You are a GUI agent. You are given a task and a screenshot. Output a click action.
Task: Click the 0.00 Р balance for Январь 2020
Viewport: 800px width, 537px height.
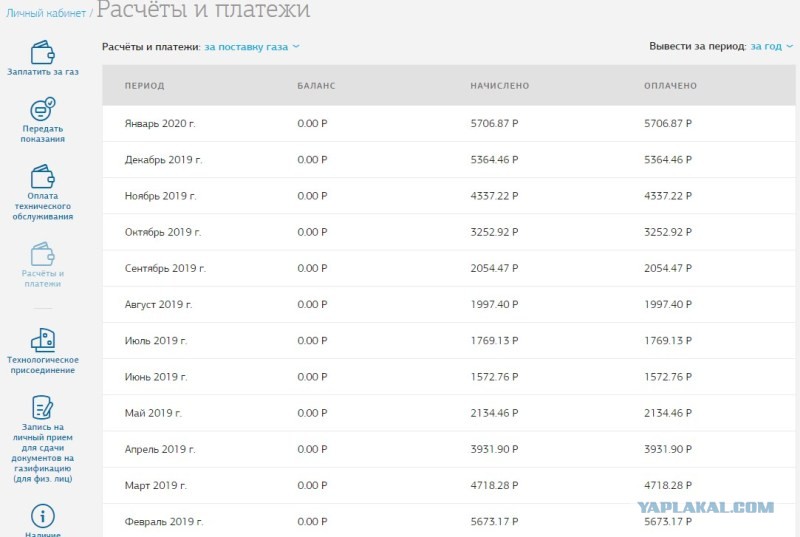[312, 123]
